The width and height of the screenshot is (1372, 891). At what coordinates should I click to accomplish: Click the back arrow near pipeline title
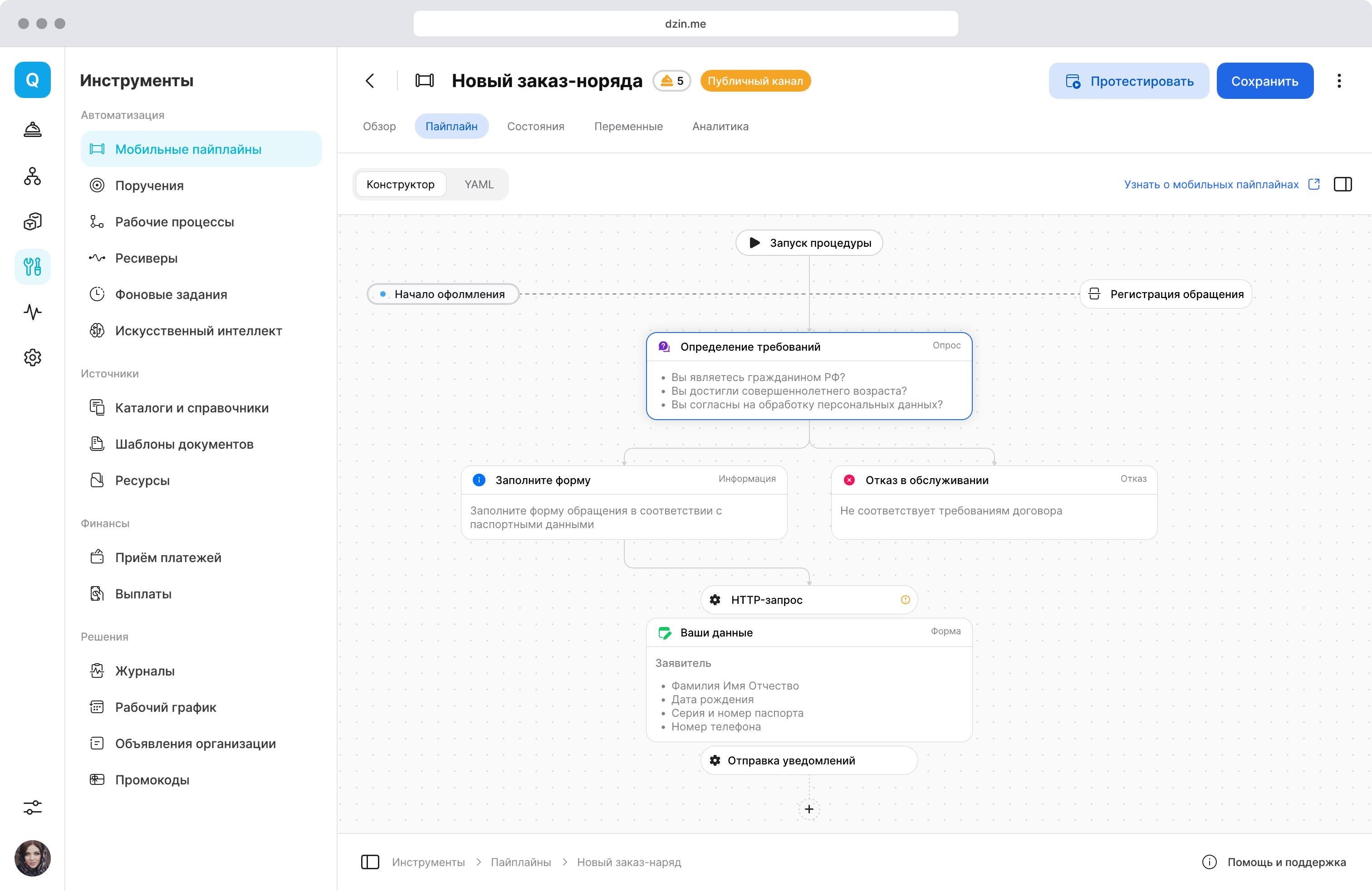pos(370,81)
